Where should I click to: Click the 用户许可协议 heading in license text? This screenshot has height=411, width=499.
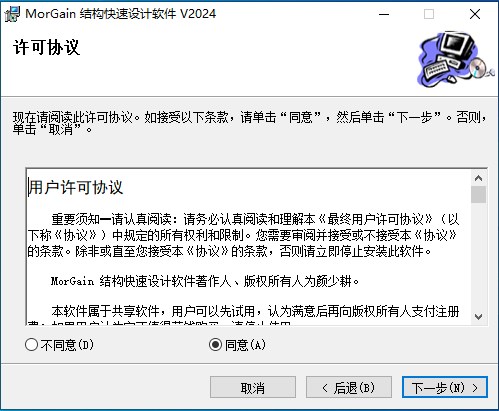76,187
